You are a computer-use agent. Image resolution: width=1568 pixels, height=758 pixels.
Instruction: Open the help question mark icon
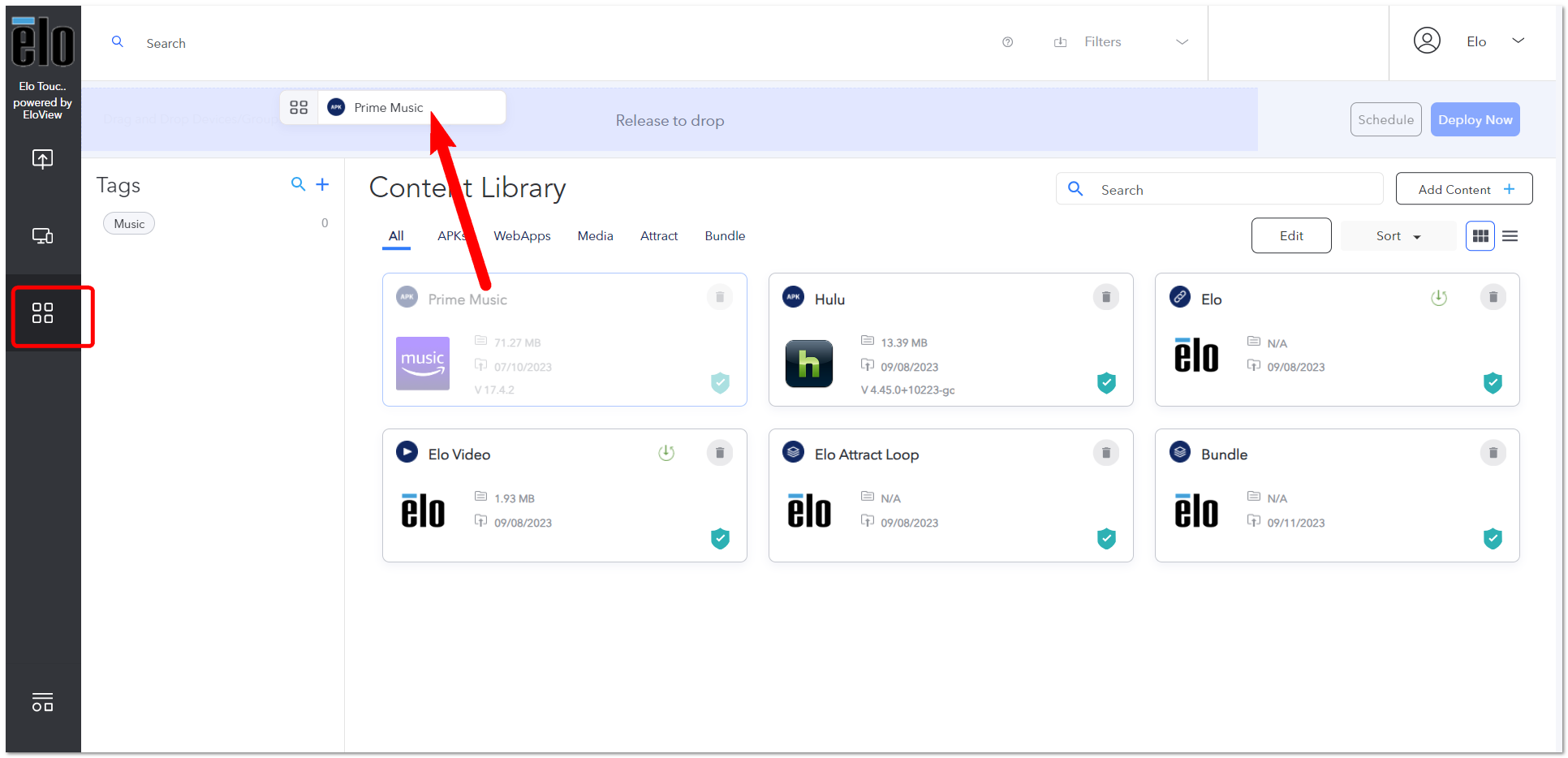click(x=1007, y=42)
